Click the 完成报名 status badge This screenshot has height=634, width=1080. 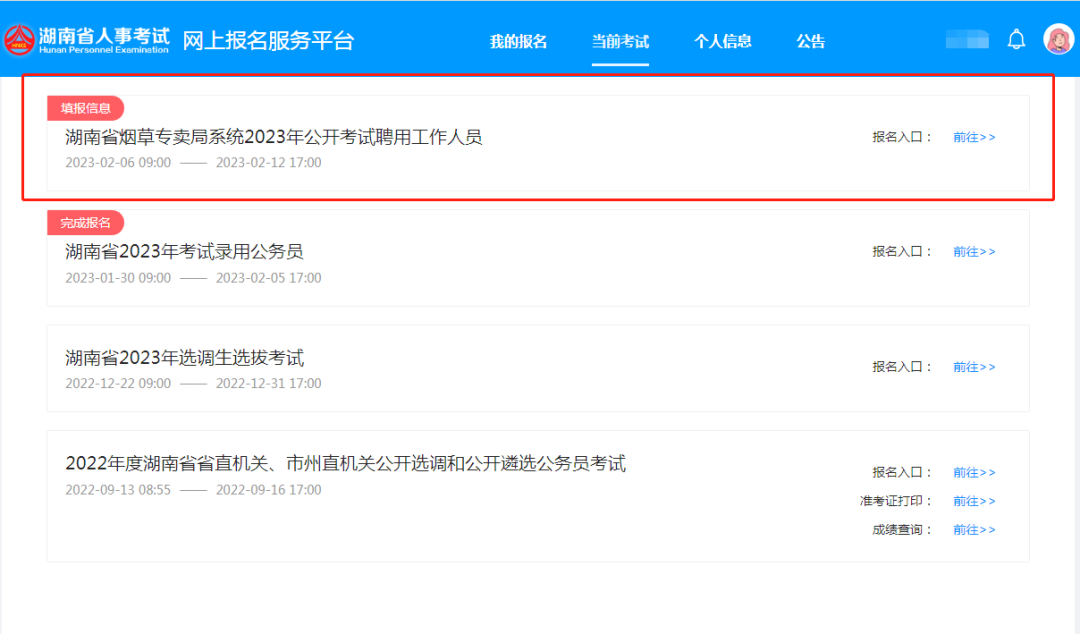(x=85, y=223)
